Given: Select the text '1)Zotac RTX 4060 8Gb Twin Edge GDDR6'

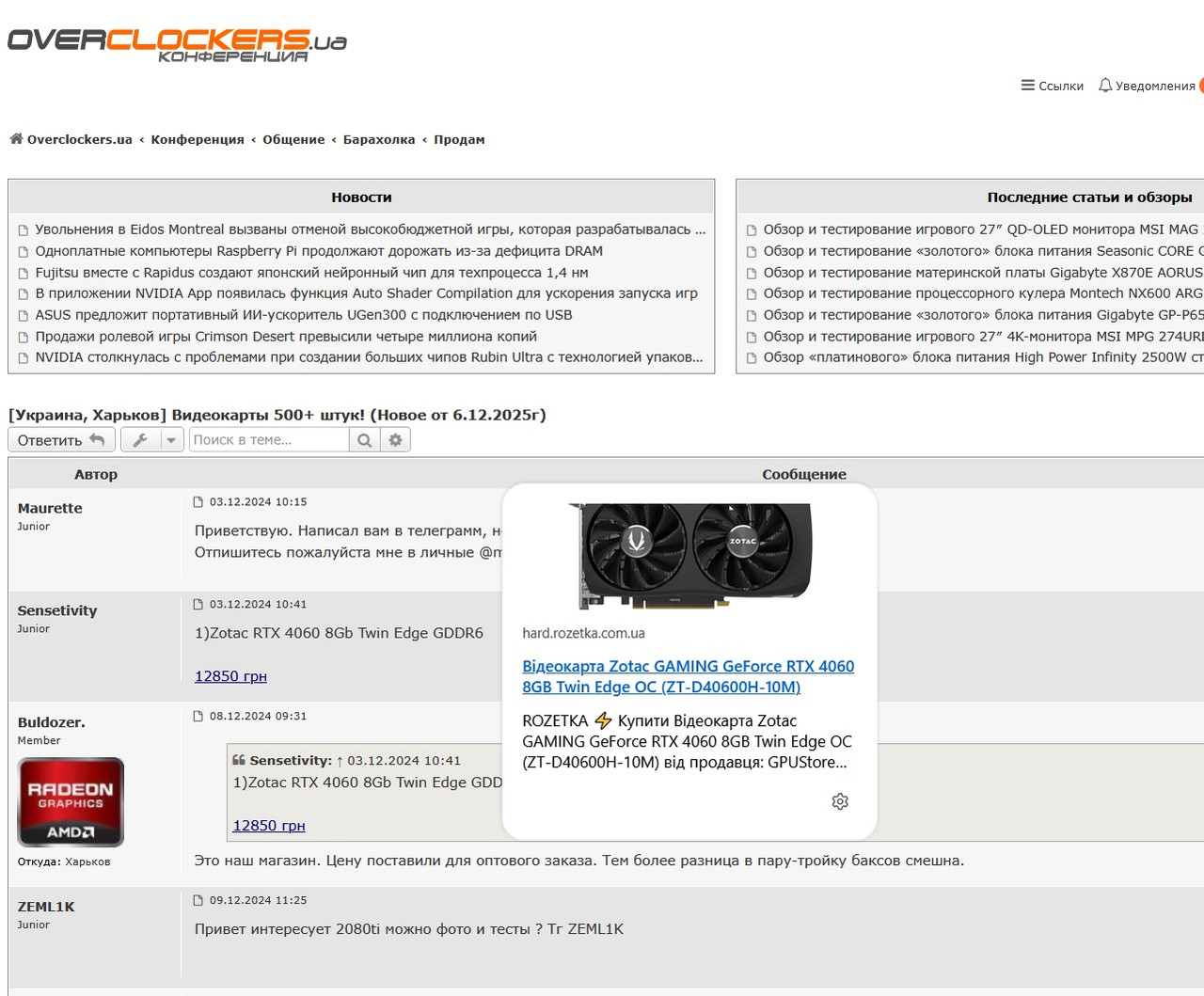Looking at the screenshot, I should click(x=339, y=633).
